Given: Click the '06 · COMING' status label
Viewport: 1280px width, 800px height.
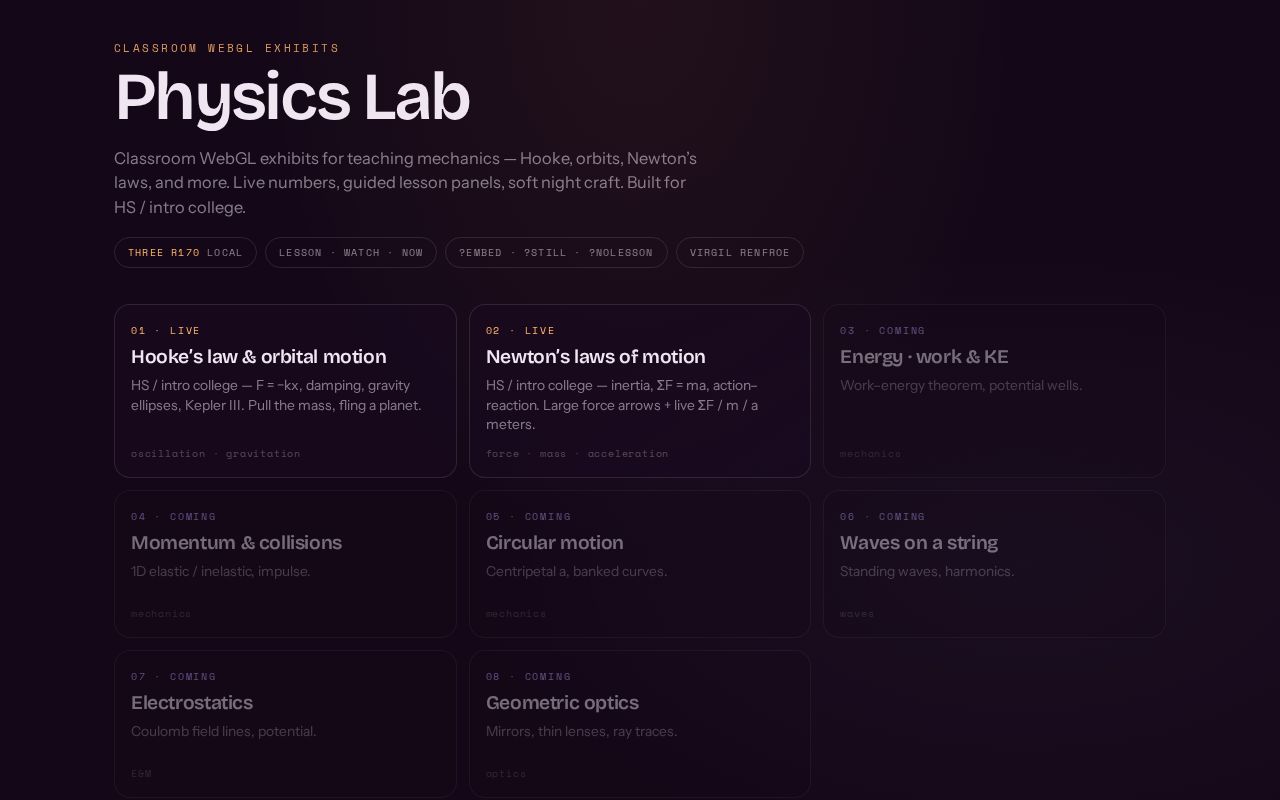Looking at the screenshot, I should (883, 517).
